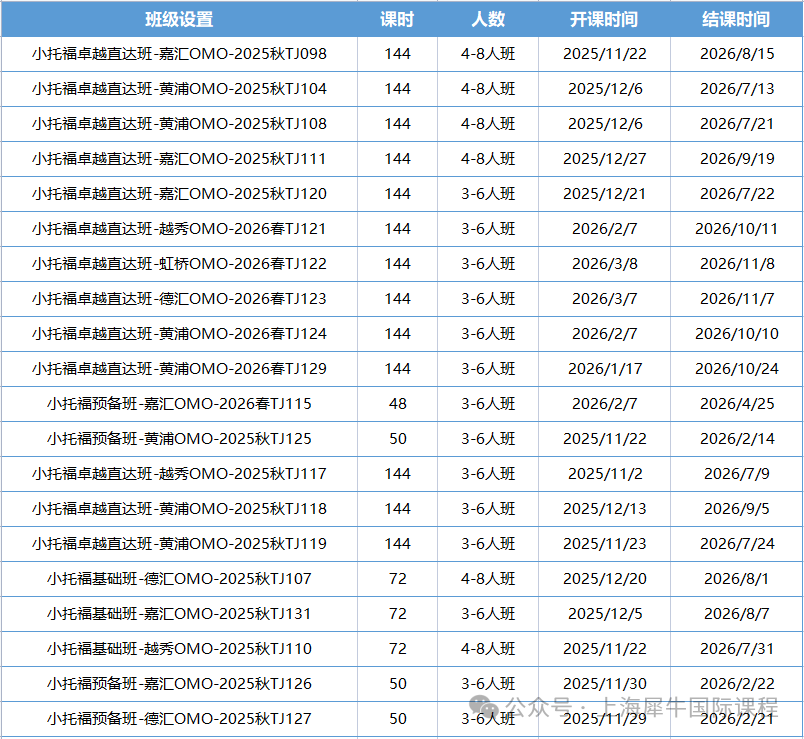
Task: Click the start date 2026/3/8
Action: pyautogui.click(x=604, y=264)
